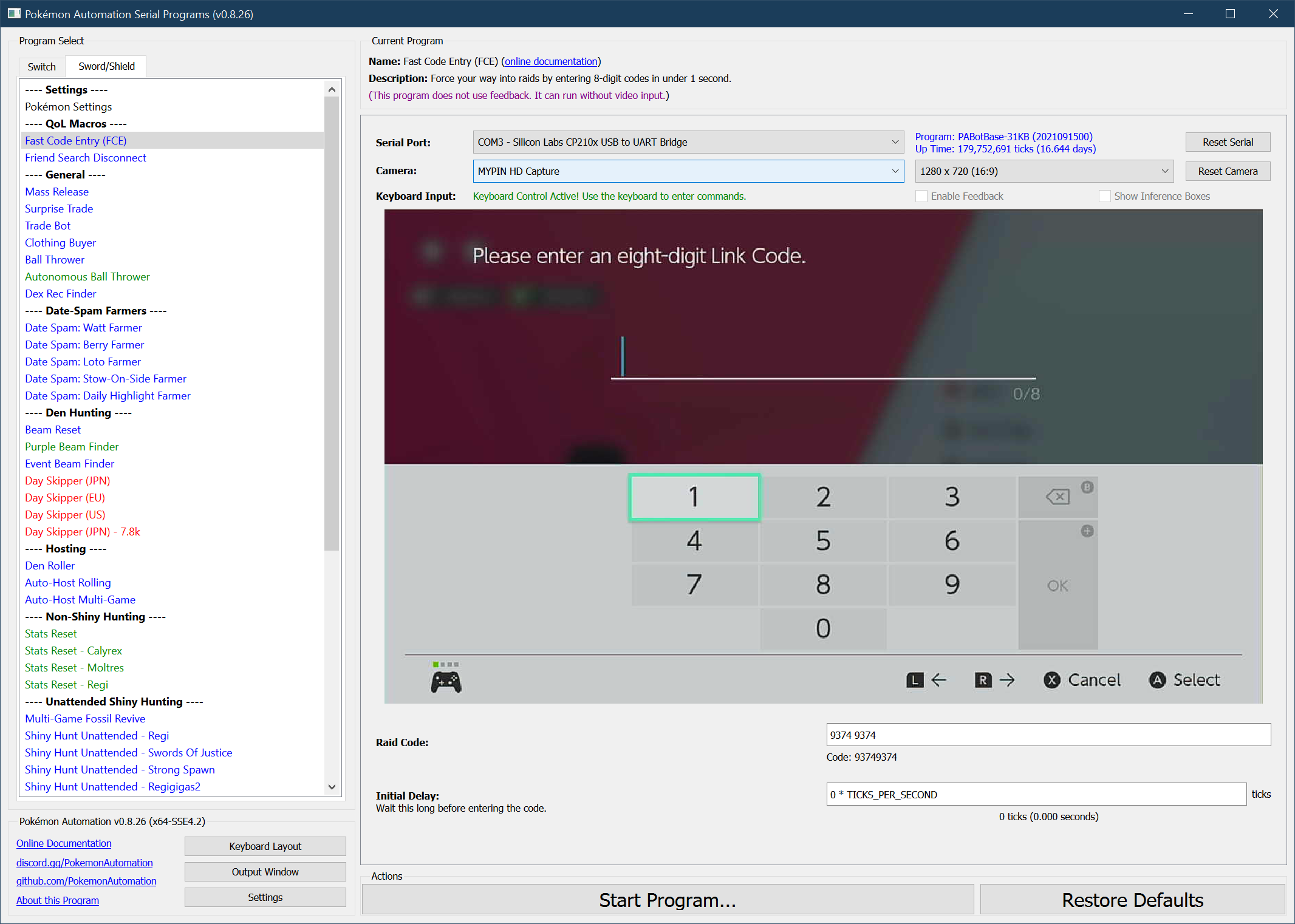Click the L left arrow icon
1295x924 pixels.
click(x=915, y=680)
